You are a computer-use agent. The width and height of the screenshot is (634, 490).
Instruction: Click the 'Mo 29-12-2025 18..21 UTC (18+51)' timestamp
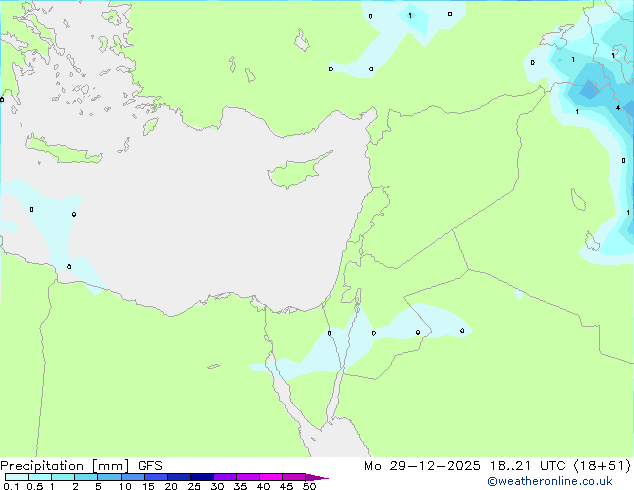tap(497, 466)
